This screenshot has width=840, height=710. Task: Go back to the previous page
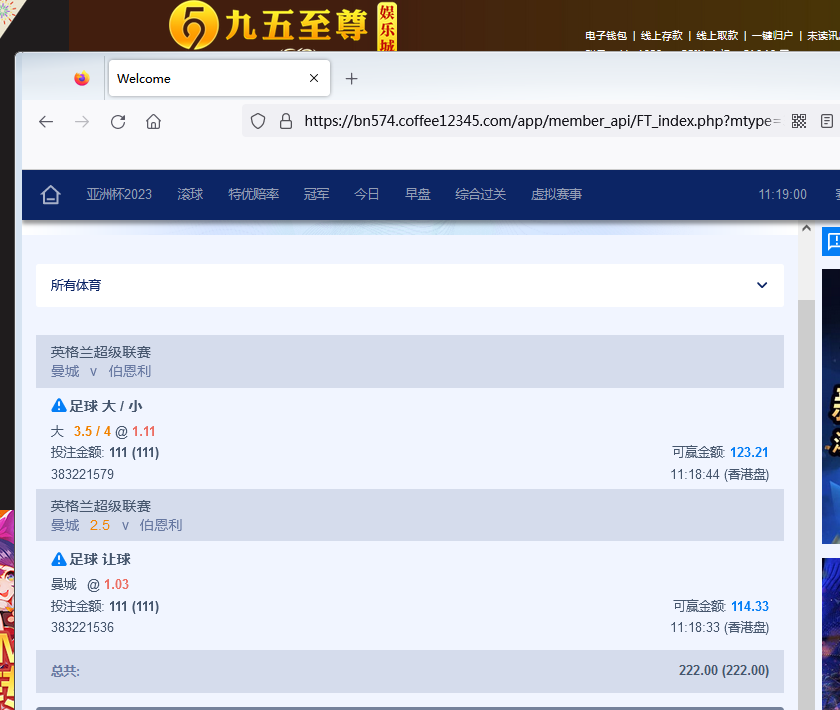click(x=46, y=122)
